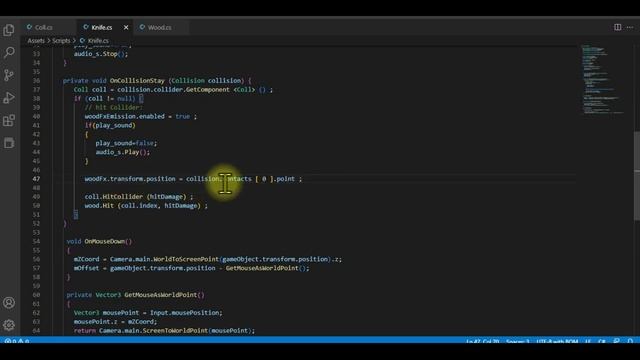640x360 pixels.
Task: Click the Scripts breadcrumb
Action: (61, 40)
